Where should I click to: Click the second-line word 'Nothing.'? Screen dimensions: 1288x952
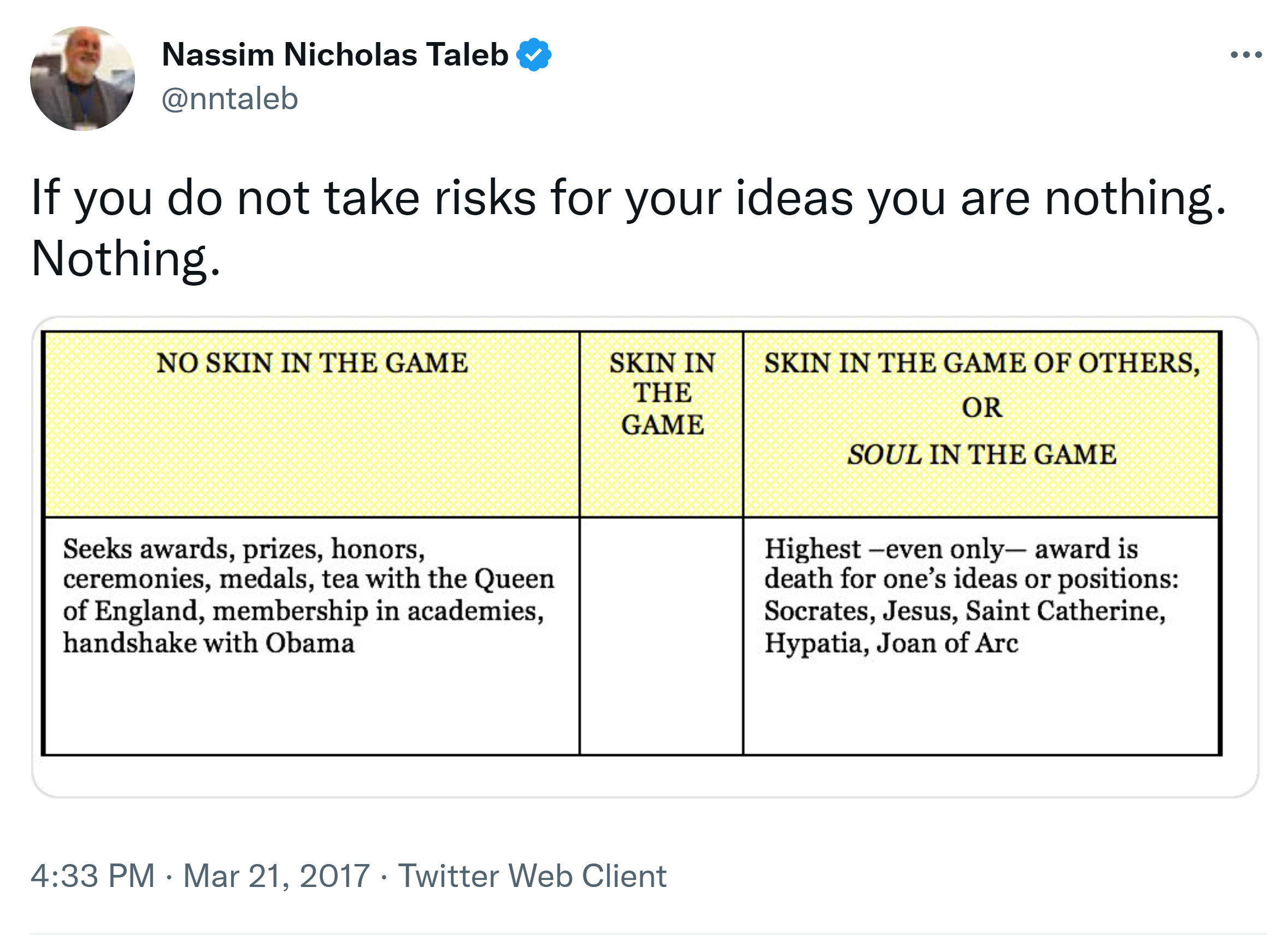pyautogui.click(x=126, y=258)
